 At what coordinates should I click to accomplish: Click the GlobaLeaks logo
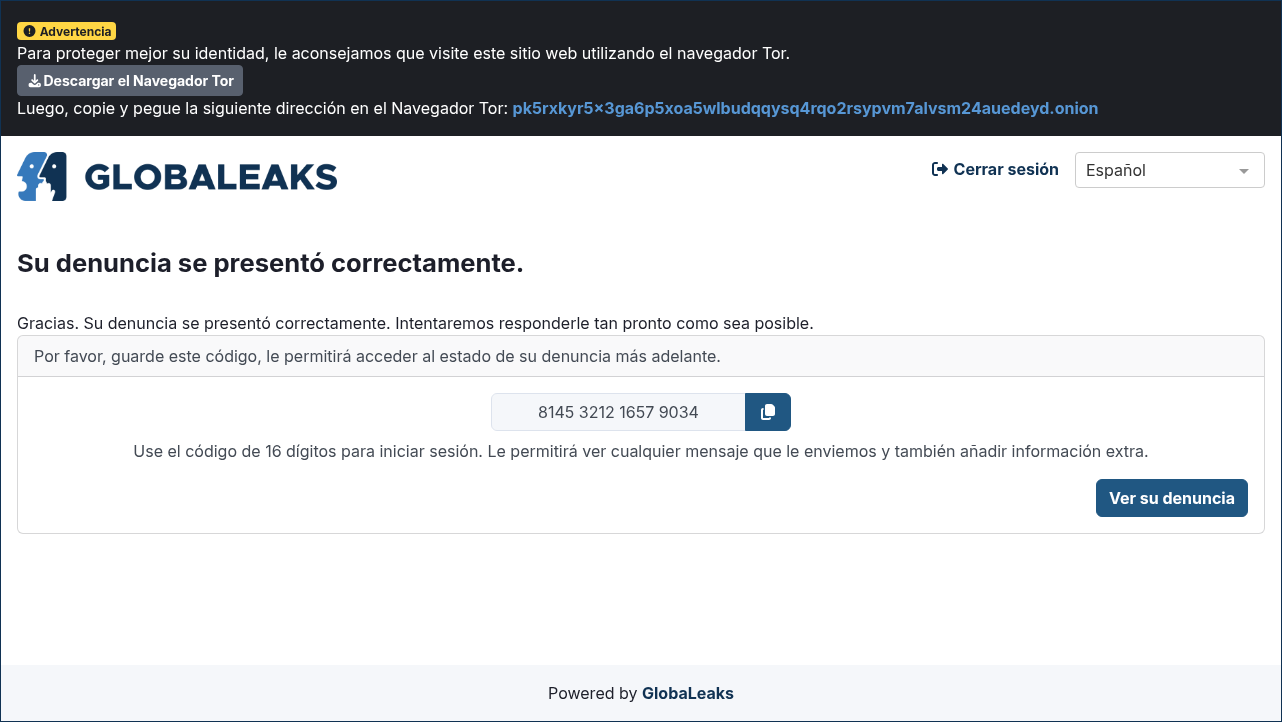177,177
